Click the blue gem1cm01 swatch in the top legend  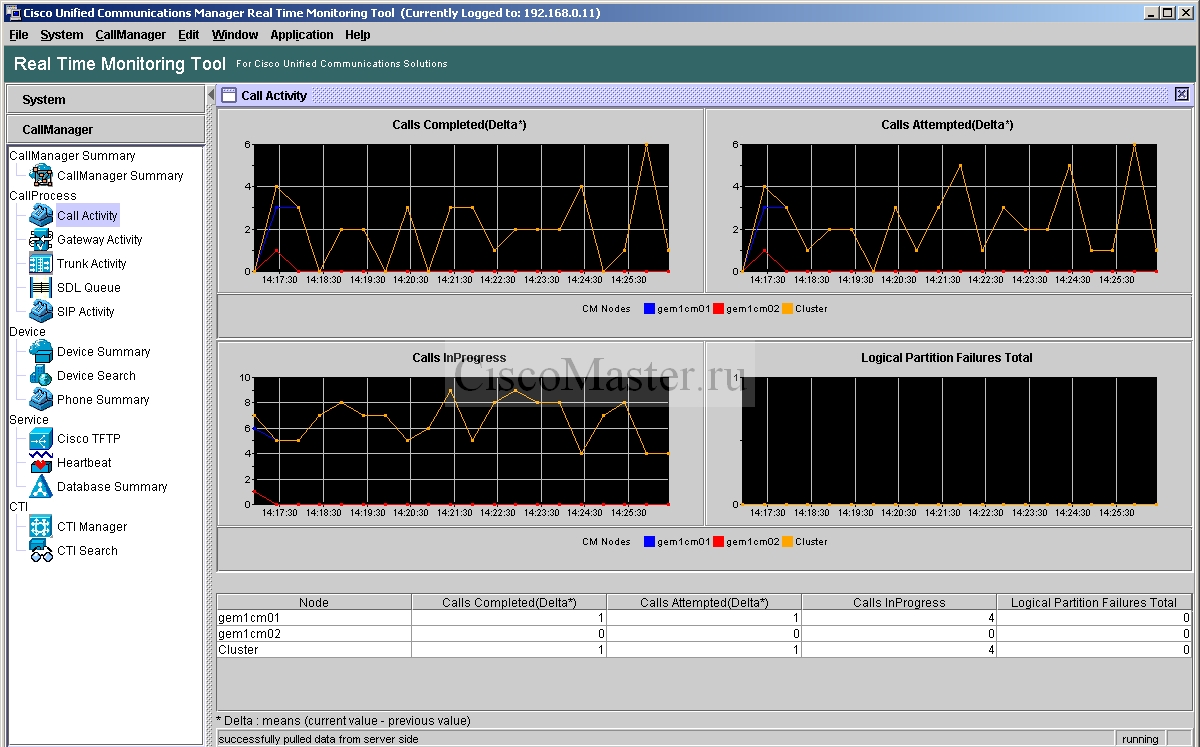click(x=649, y=309)
